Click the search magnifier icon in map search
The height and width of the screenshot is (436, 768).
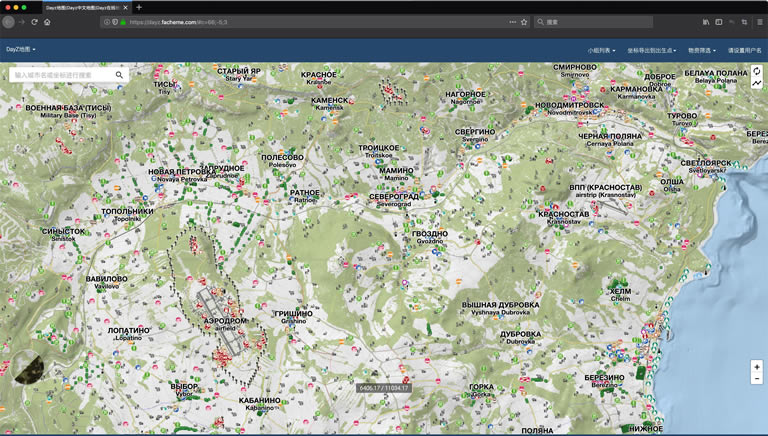pos(119,75)
